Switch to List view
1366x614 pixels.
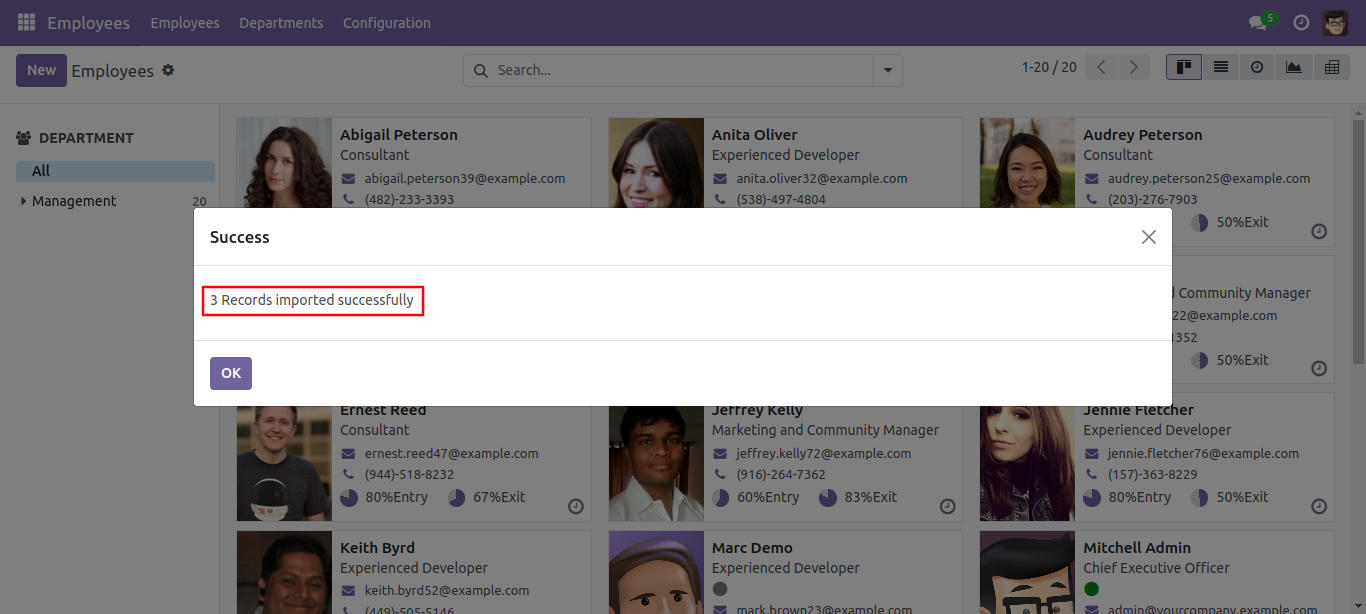point(1221,67)
